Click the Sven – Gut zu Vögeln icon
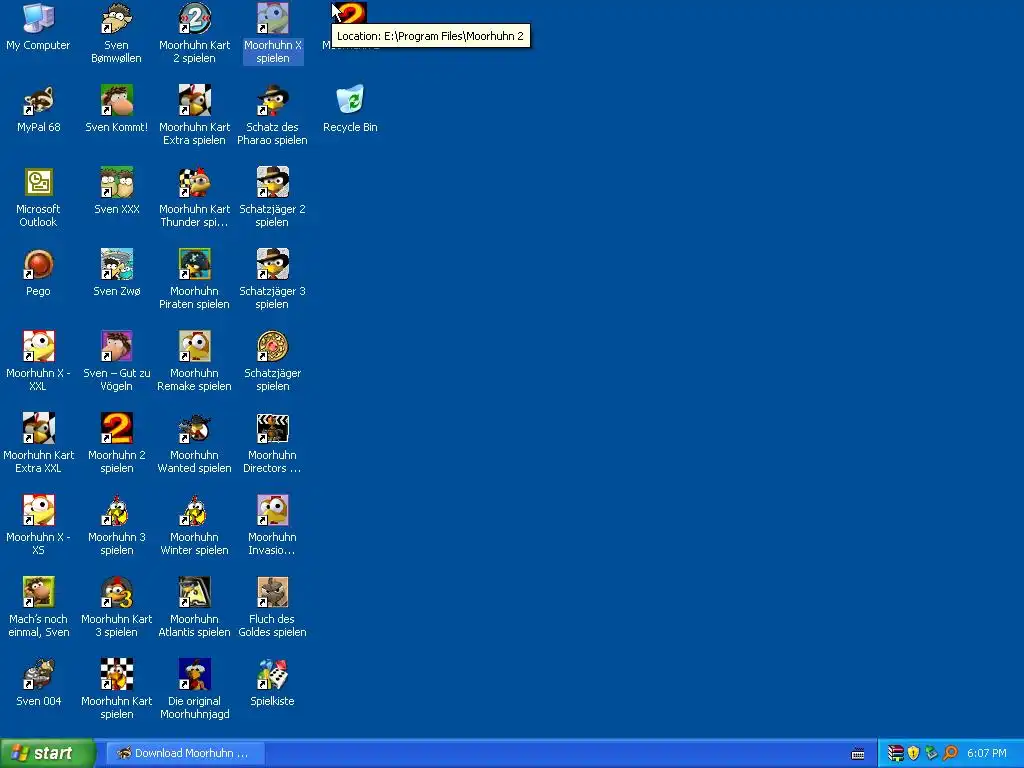Image resolution: width=1024 pixels, height=768 pixels. [116, 347]
